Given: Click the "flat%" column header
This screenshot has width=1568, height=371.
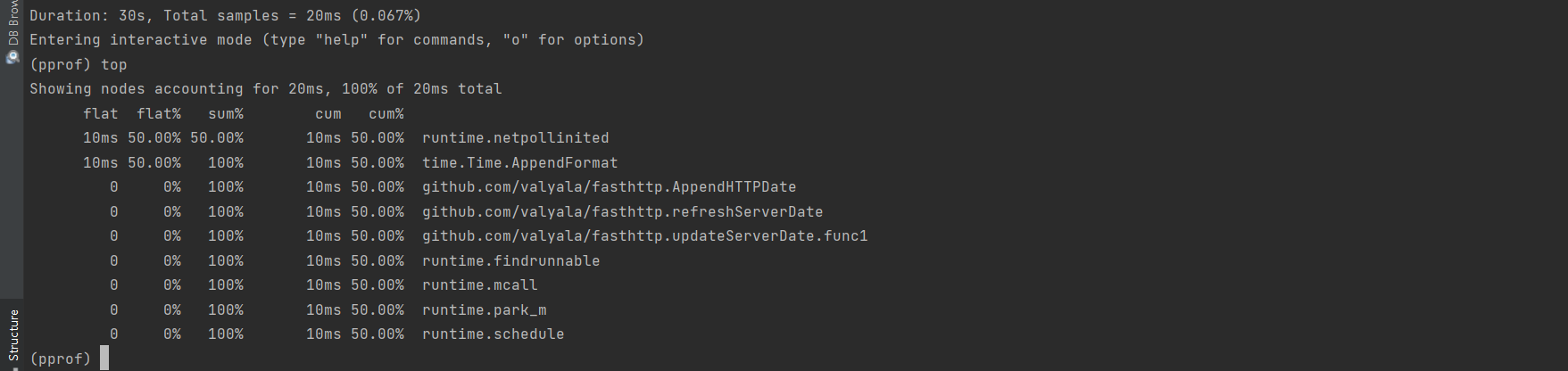Looking at the screenshot, I should click(x=159, y=114).
